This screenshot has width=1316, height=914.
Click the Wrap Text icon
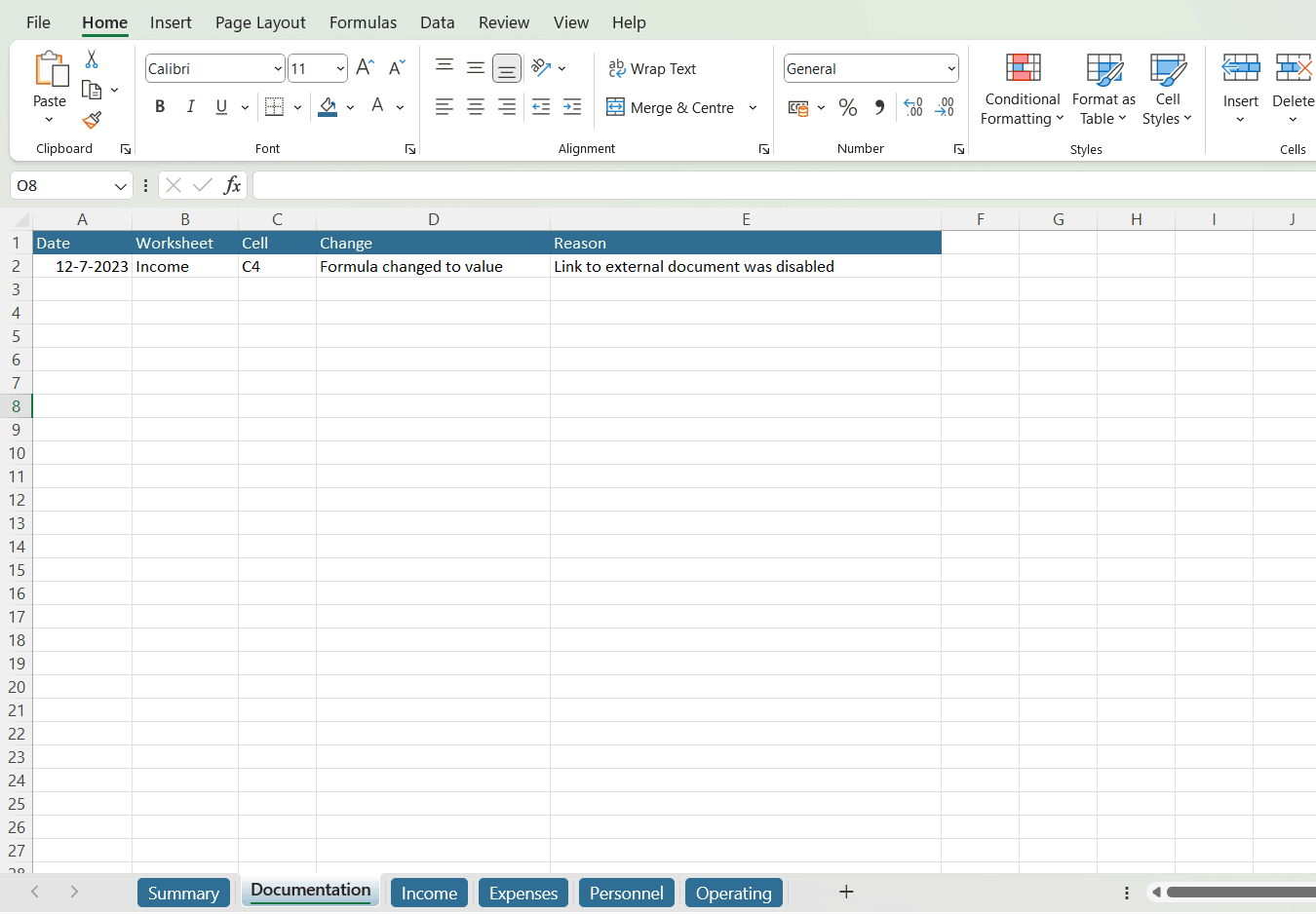pyautogui.click(x=617, y=68)
